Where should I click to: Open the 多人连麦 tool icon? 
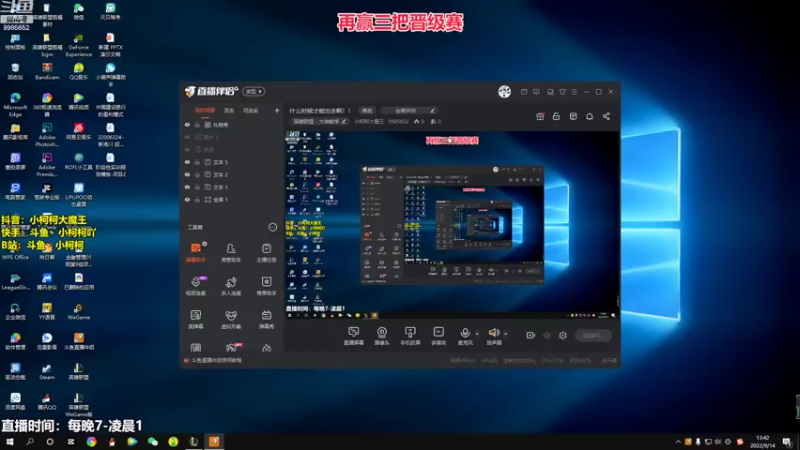tap(231, 286)
